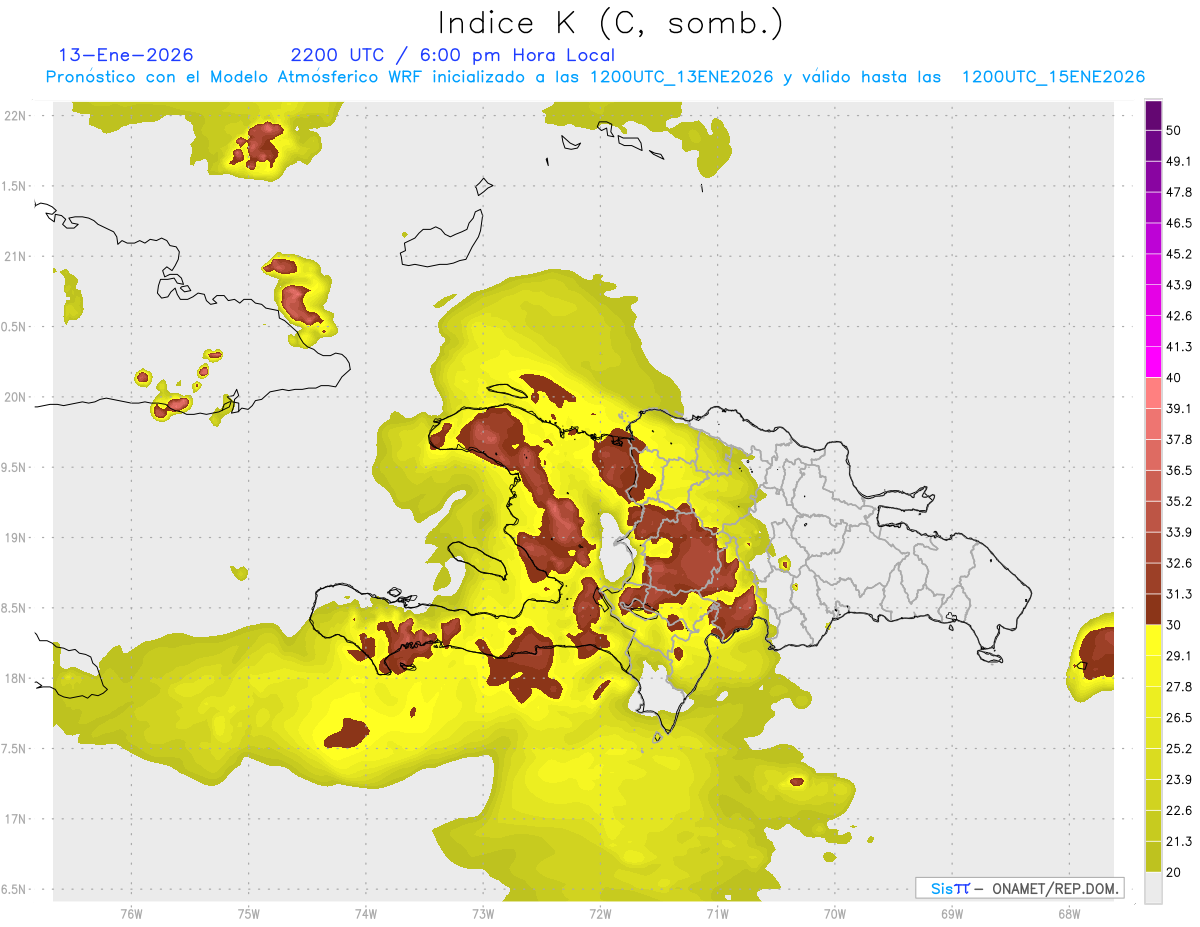The image size is (1200, 927).
Task: Click the dark purple top colorbar segment above 50
Action: tap(1153, 116)
